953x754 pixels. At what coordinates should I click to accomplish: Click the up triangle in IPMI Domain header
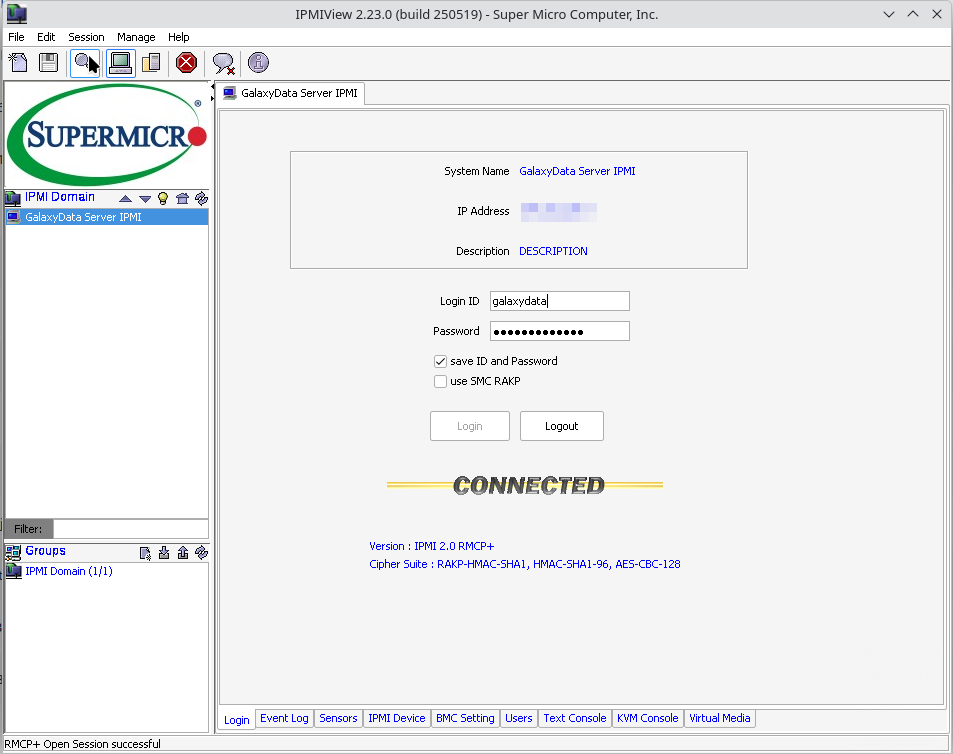[125, 199]
